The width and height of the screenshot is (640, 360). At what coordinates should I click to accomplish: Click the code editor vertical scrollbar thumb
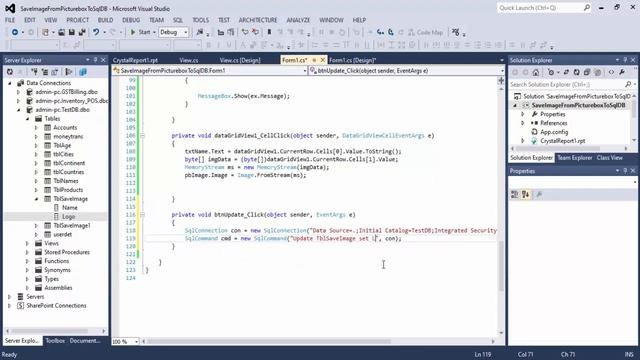(501, 266)
